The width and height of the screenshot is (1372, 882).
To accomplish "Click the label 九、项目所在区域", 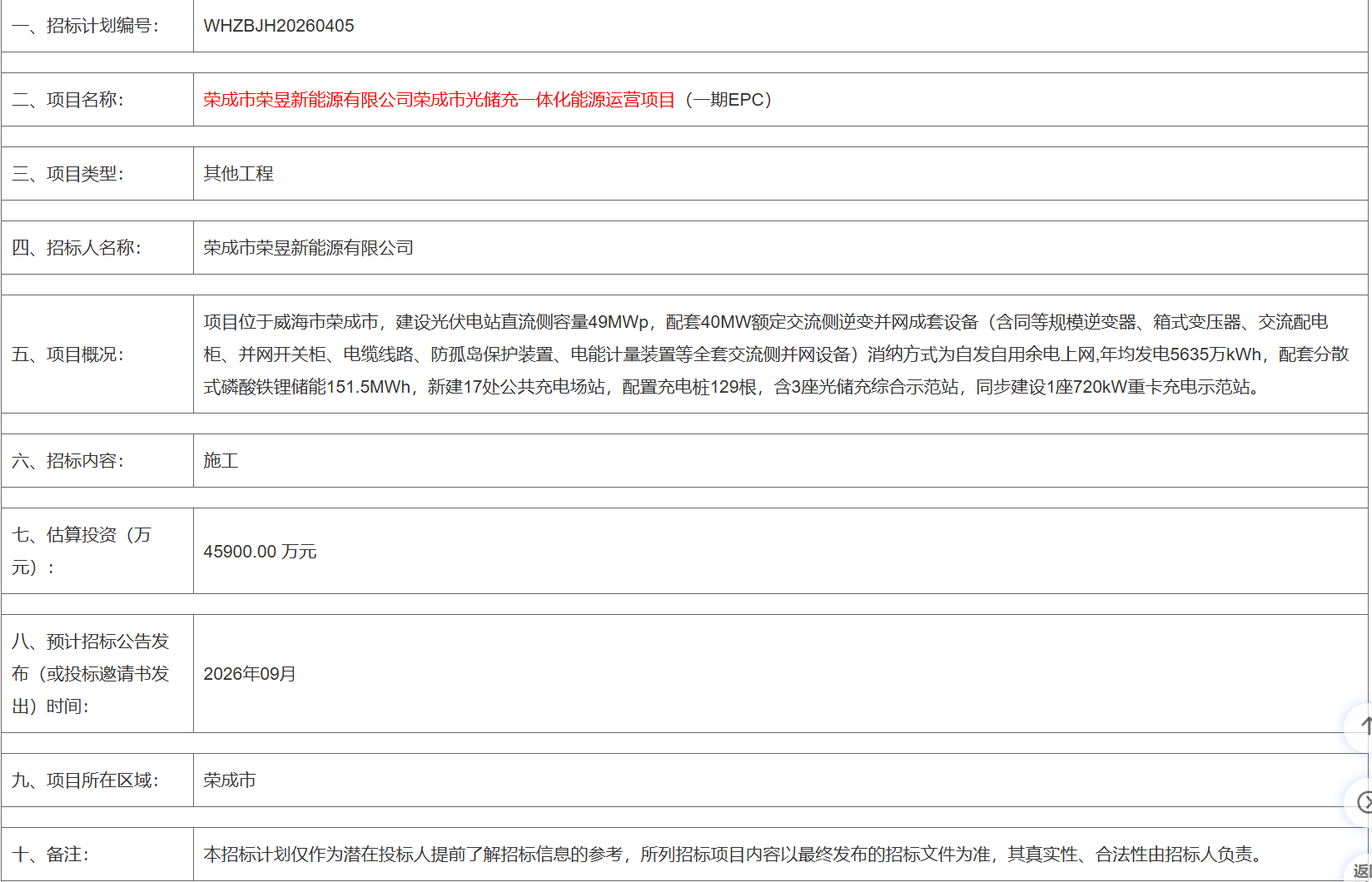I will click(x=85, y=780).
